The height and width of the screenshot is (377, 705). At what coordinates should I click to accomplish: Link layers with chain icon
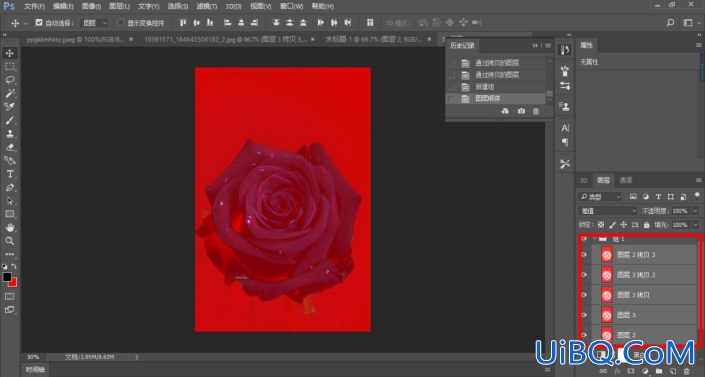click(x=603, y=372)
